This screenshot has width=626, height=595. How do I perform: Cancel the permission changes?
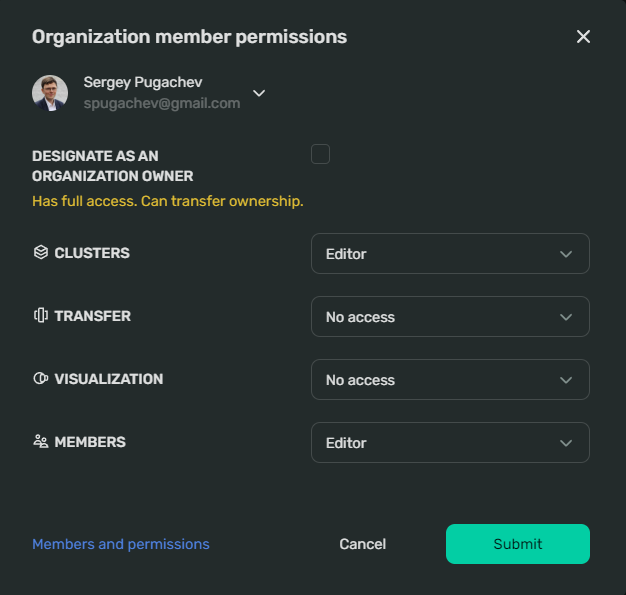click(x=363, y=544)
